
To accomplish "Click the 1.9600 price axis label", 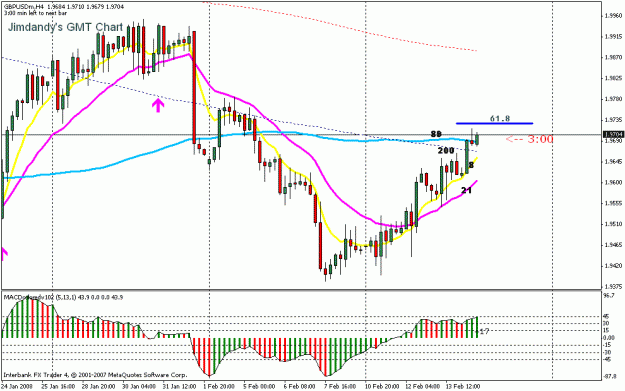I will pyautogui.click(x=614, y=182).
